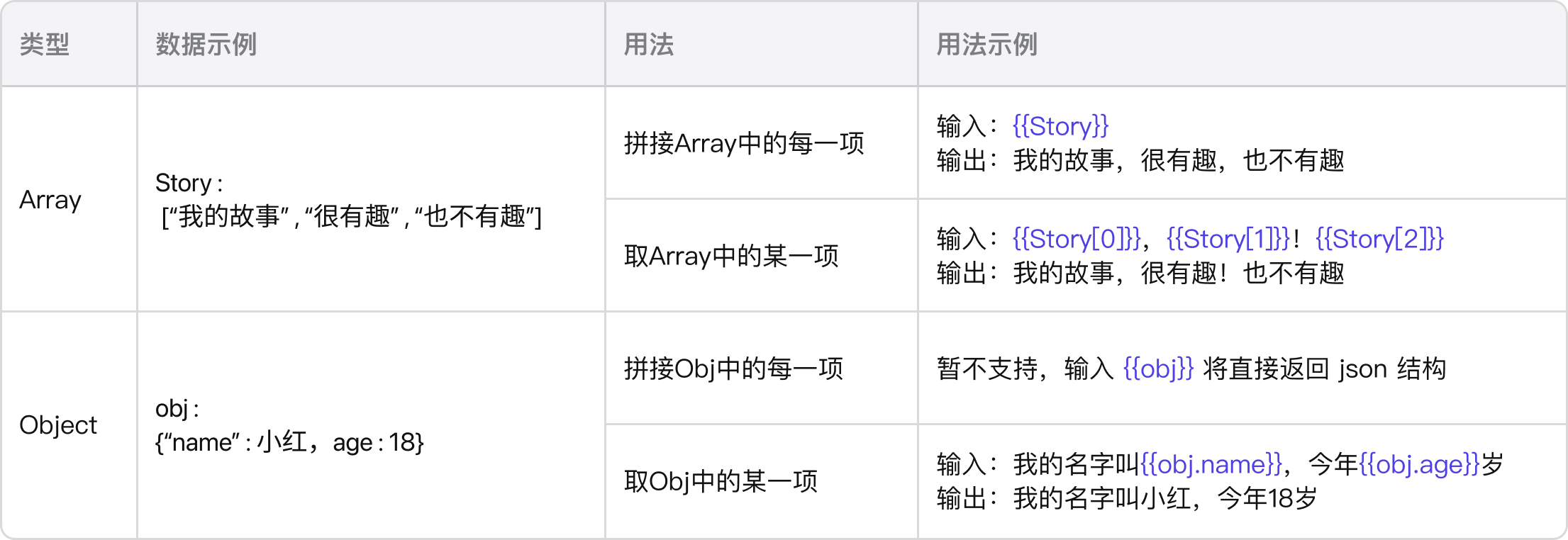1568x540 pixels.
Task: Click the 取Obj中的某一项 usage cell
Action: tap(721, 481)
